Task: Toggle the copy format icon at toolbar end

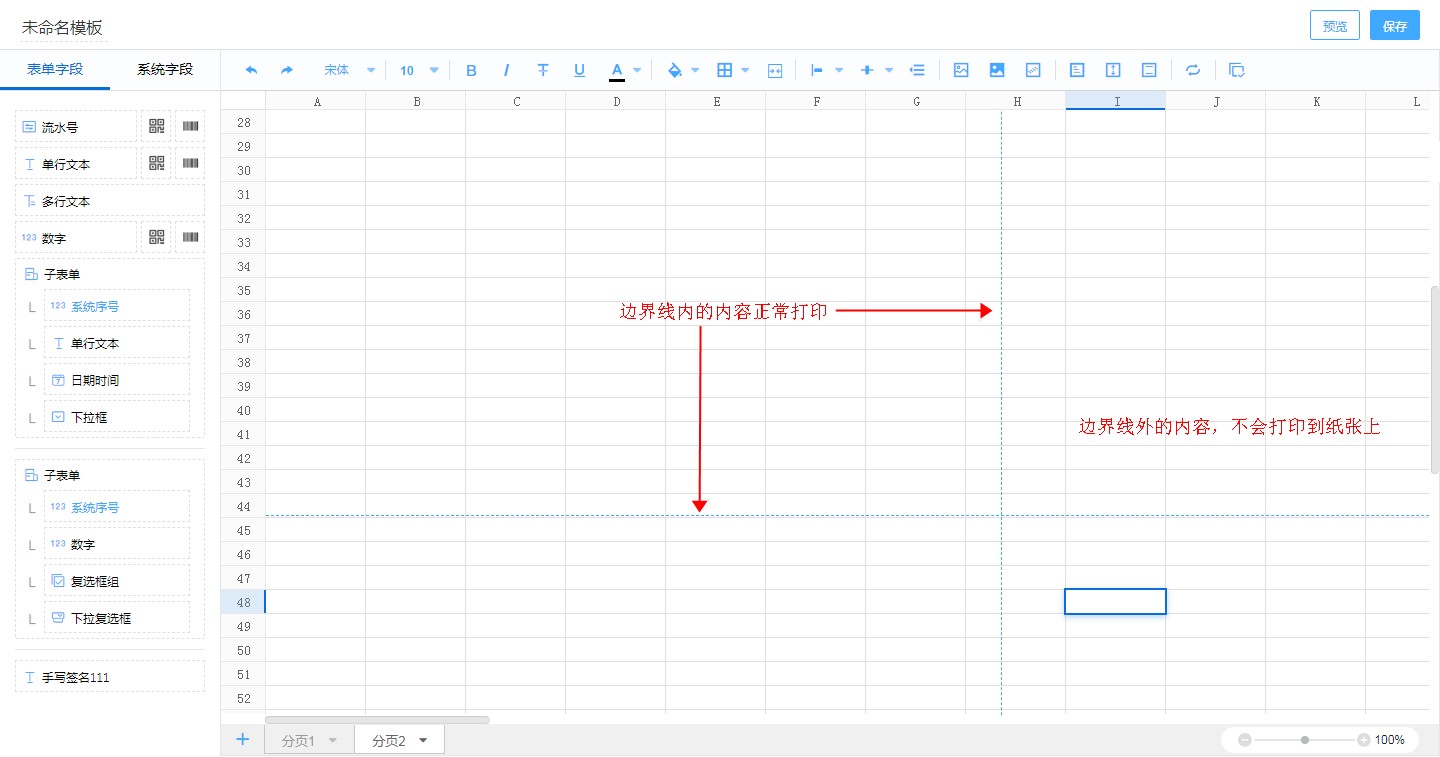Action: (1237, 70)
